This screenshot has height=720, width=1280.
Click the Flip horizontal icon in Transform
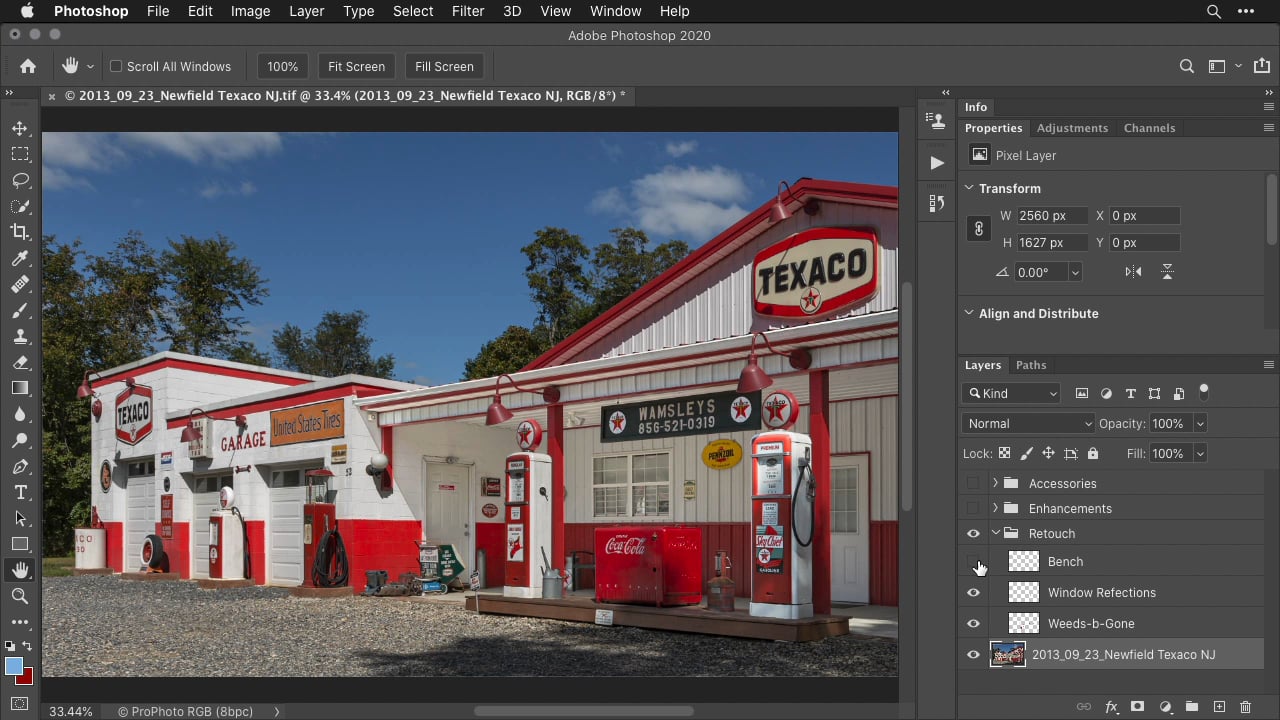pyautogui.click(x=1133, y=272)
